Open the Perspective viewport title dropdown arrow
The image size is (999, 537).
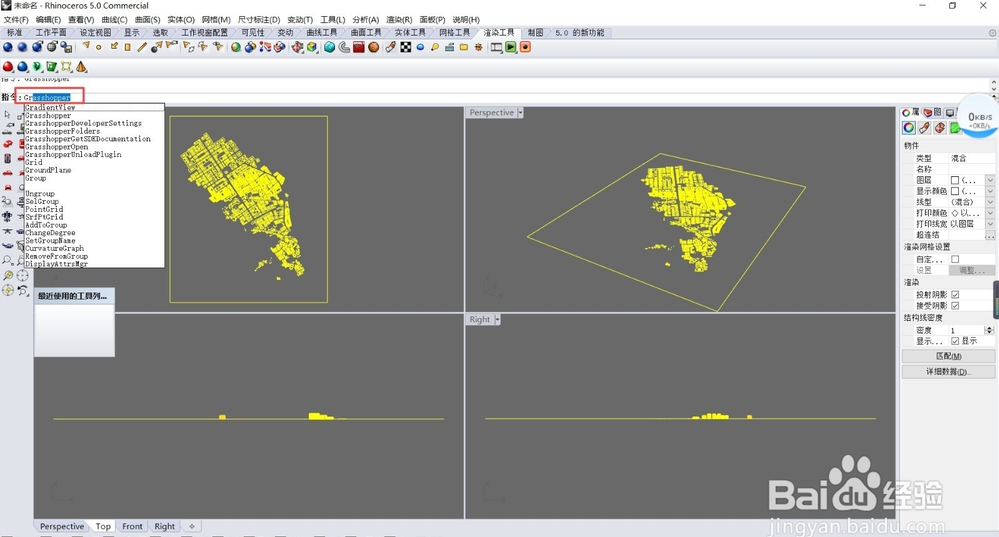point(521,113)
